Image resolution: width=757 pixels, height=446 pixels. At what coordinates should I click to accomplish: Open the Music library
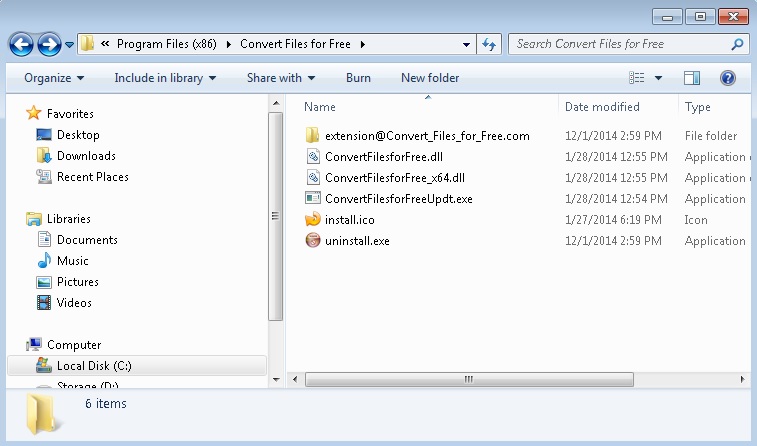[72, 261]
